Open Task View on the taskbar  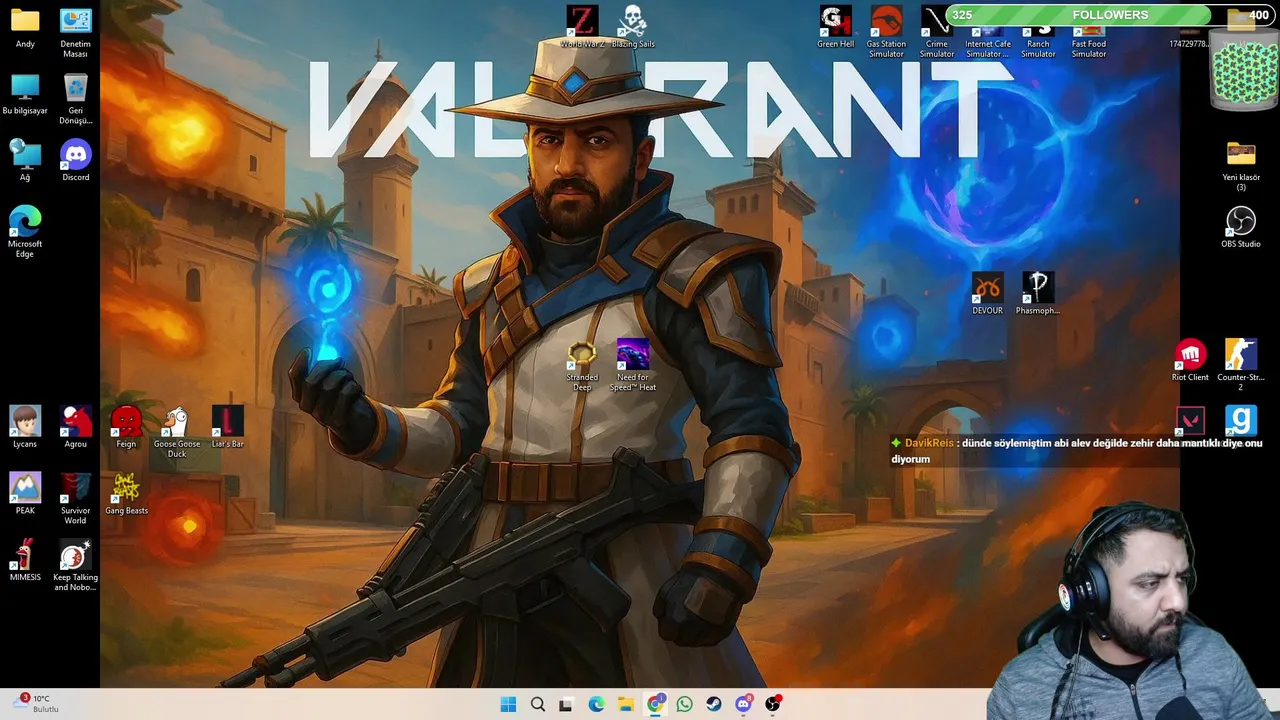click(x=566, y=704)
